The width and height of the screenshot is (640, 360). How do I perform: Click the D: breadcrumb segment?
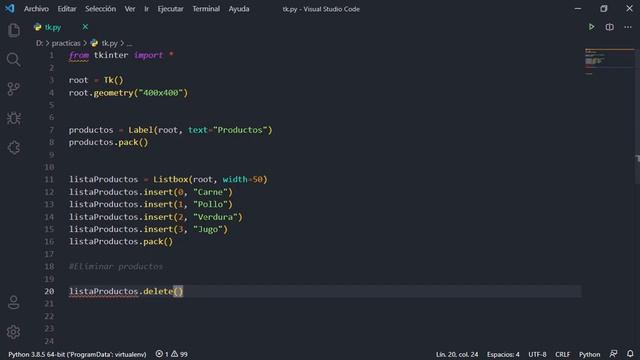[x=39, y=43]
